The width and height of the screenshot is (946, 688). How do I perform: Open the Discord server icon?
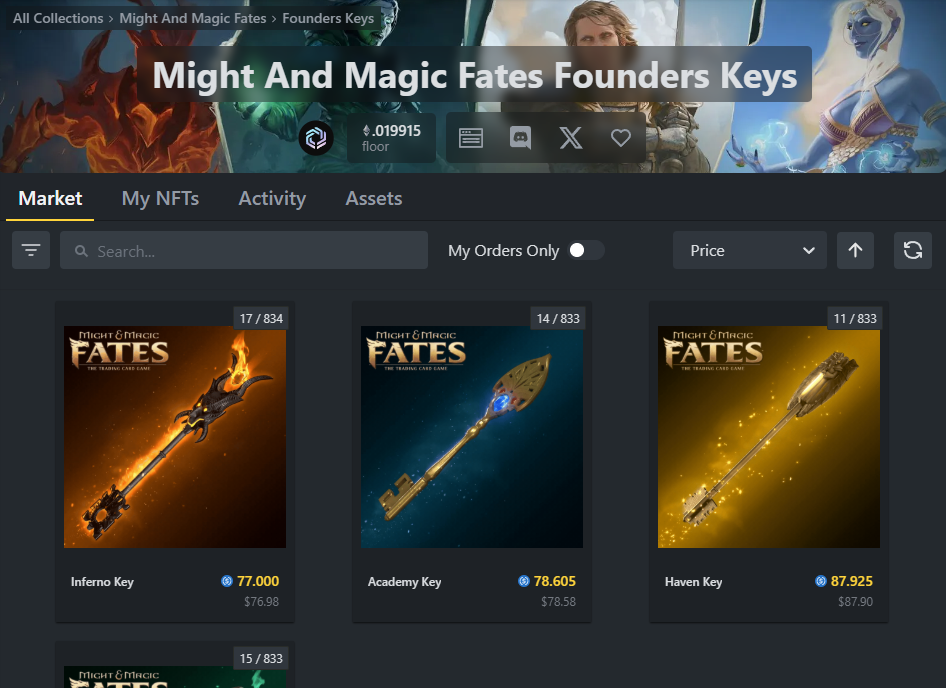(520, 138)
